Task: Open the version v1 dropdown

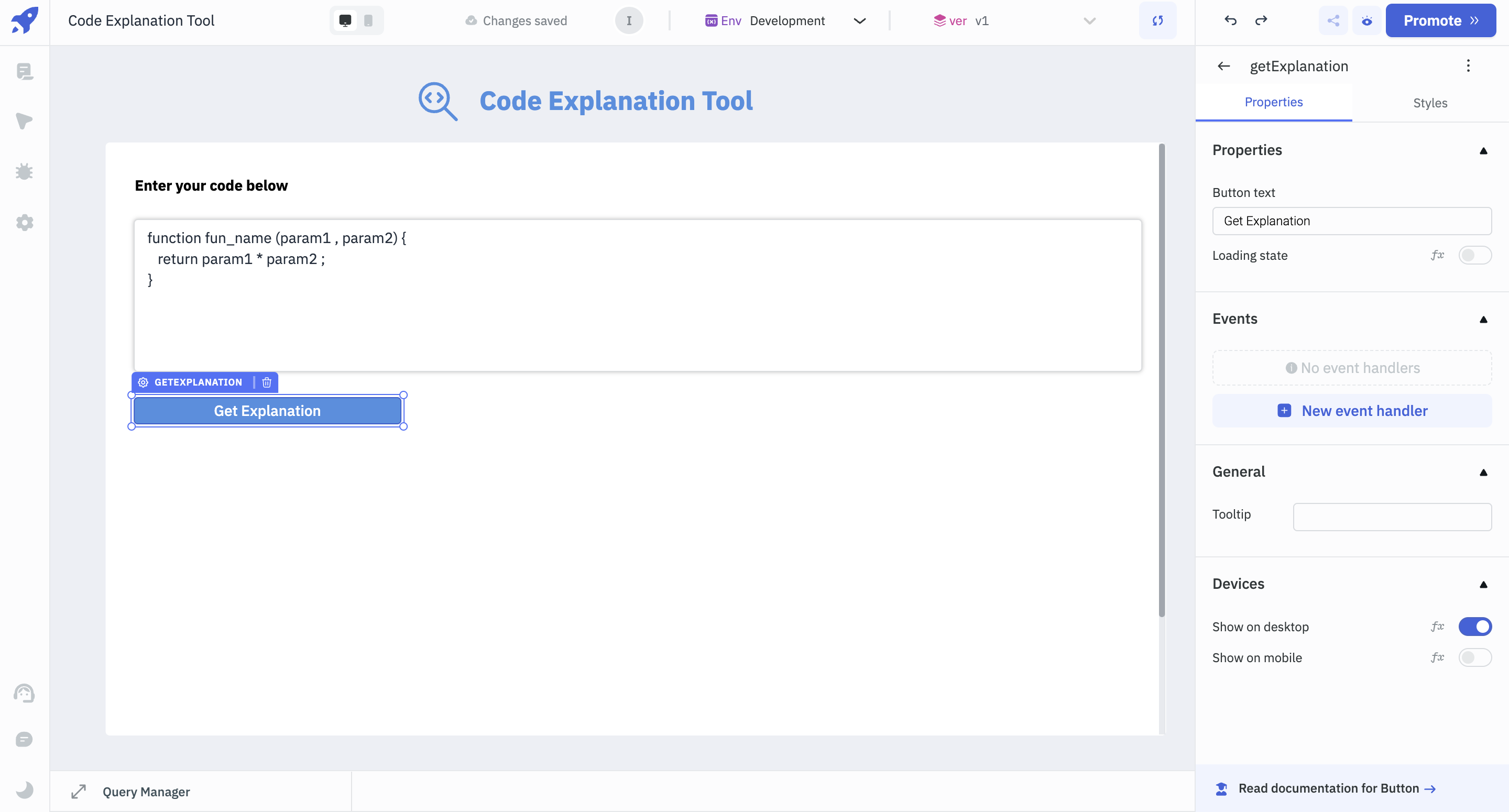Action: pyautogui.click(x=1088, y=20)
